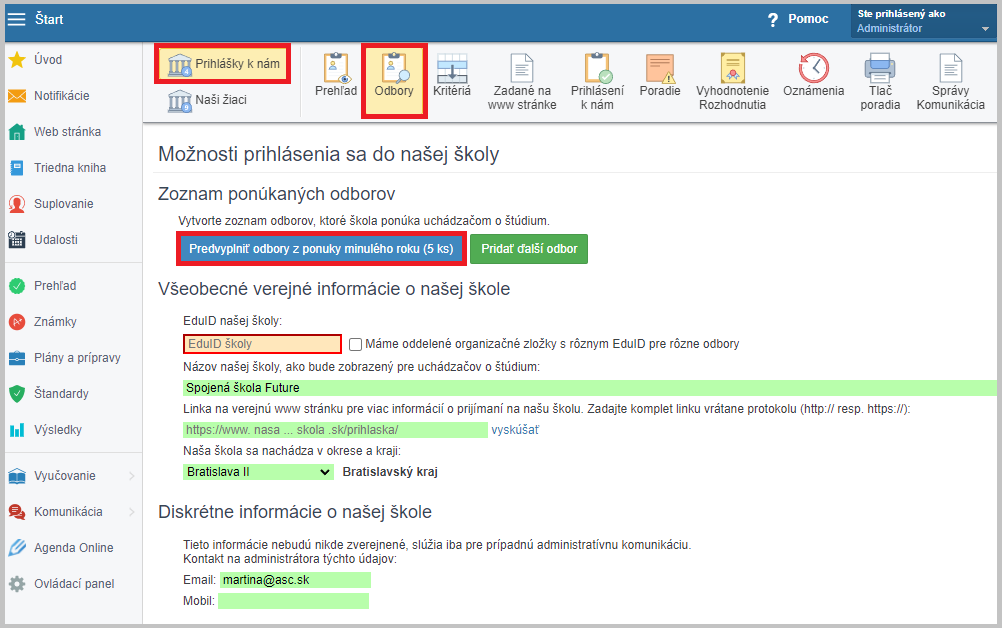Image resolution: width=1002 pixels, height=628 pixels.
Task: Click the Pridať ďalší odbor button
Action: pyautogui.click(x=528, y=249)
